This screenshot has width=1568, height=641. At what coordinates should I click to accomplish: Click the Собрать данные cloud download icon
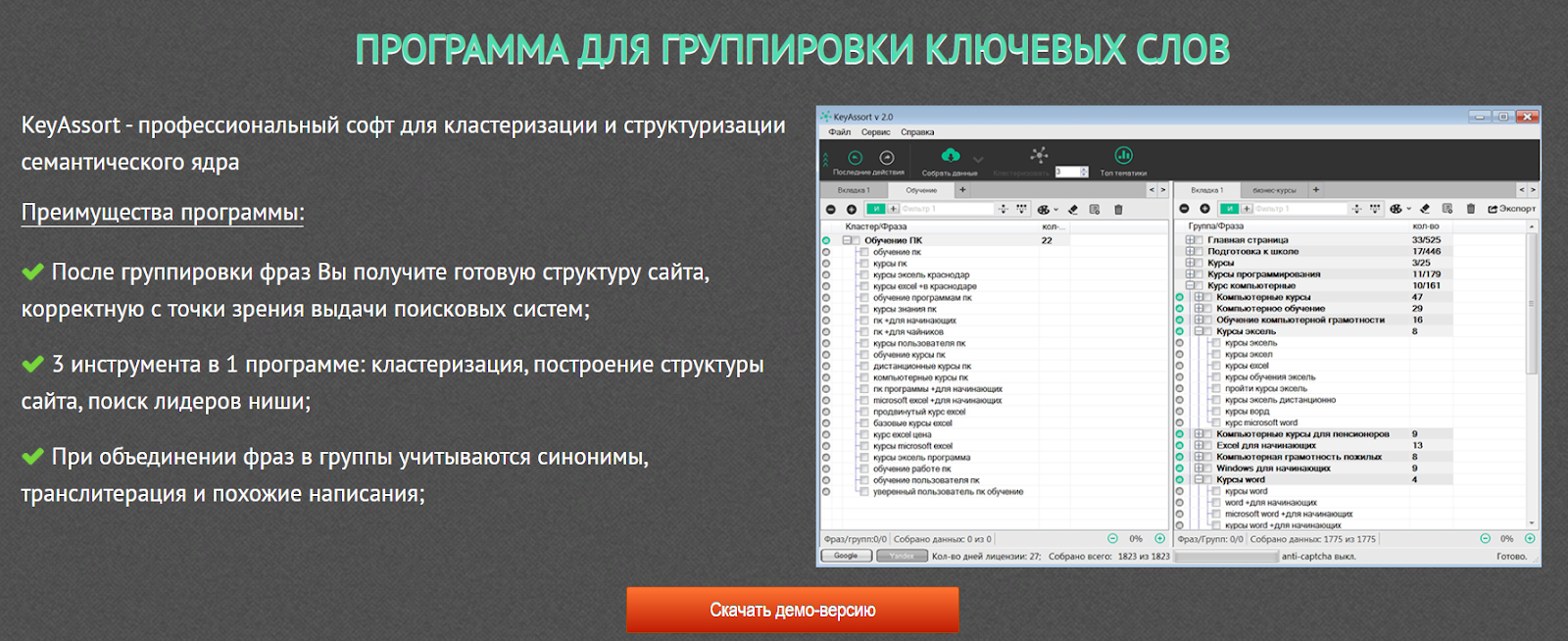pyautogui.click(x=950, y=155)
